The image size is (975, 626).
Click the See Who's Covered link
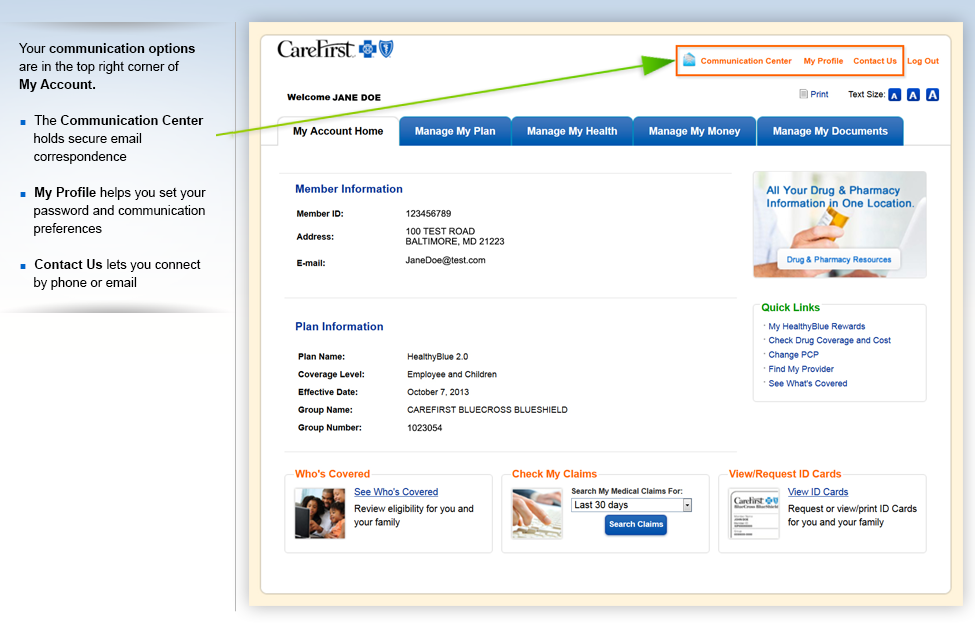click(396, 492)
